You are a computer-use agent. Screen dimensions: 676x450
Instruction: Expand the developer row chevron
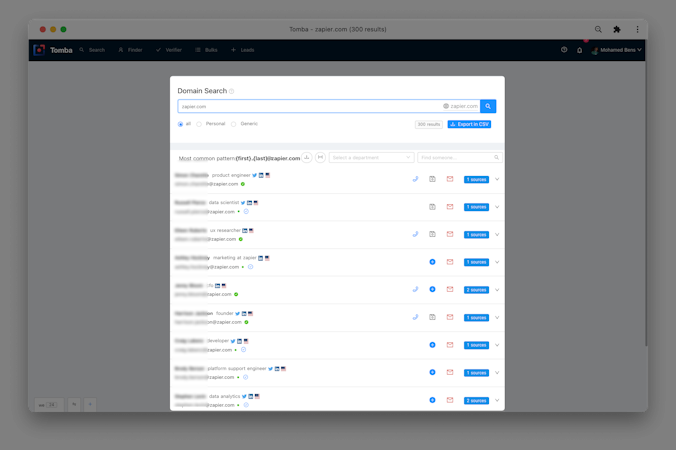click(x=497, y=345)
